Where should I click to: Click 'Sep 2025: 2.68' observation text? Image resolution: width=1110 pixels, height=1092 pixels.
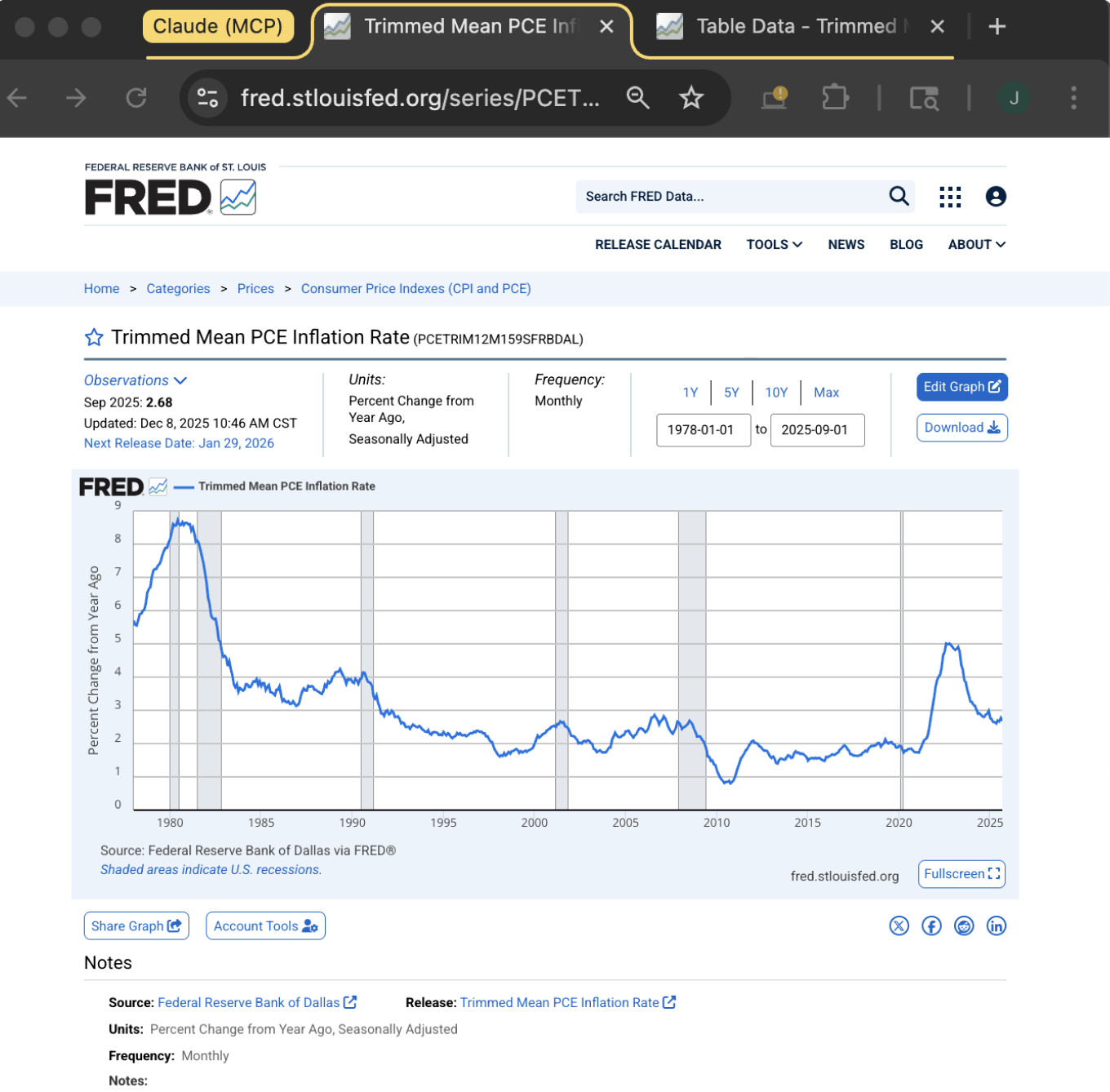128,402
